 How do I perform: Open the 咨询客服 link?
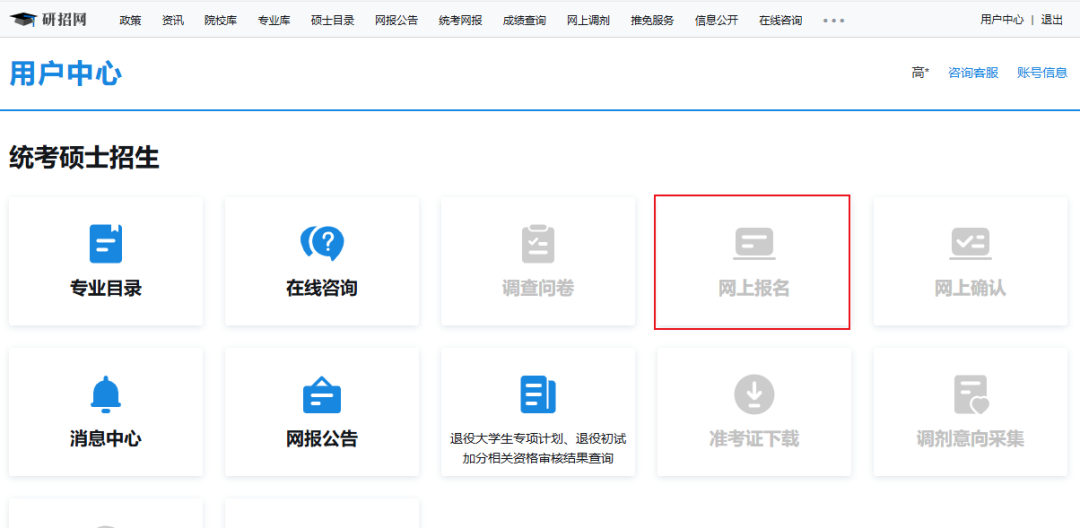coord(973,72)
